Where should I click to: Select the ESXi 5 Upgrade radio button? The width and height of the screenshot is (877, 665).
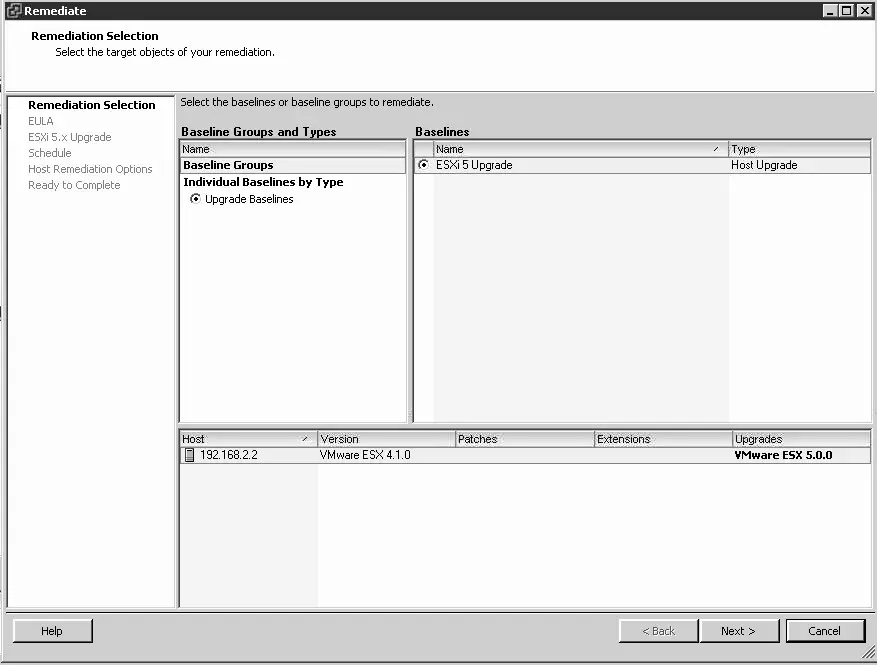pos(423,164)
